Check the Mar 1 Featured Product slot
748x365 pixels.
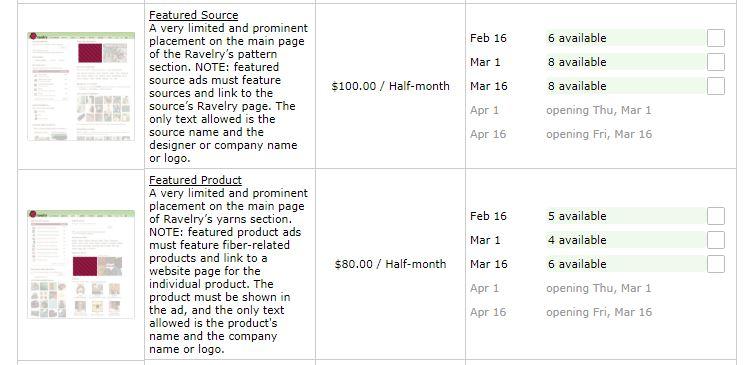tap(716, 240)
